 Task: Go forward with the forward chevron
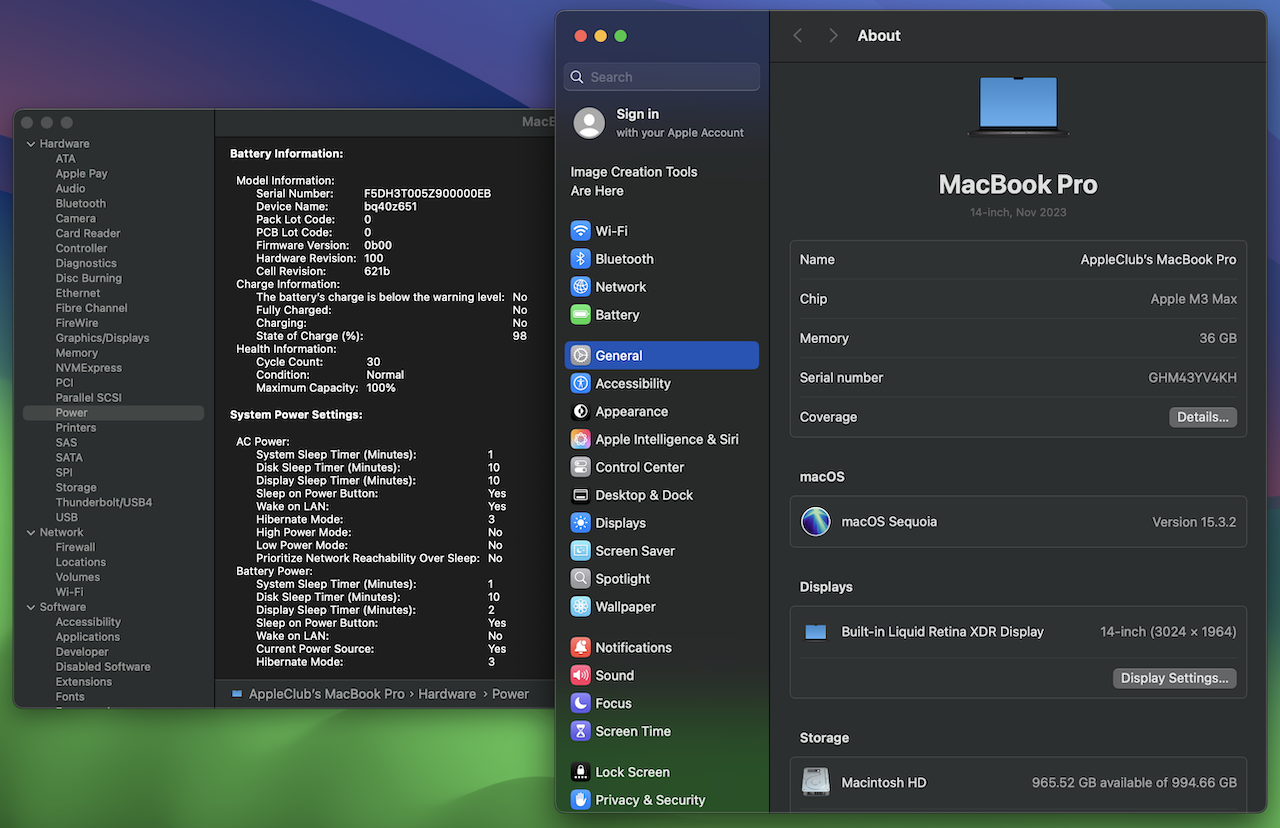[x=833, y=35]
